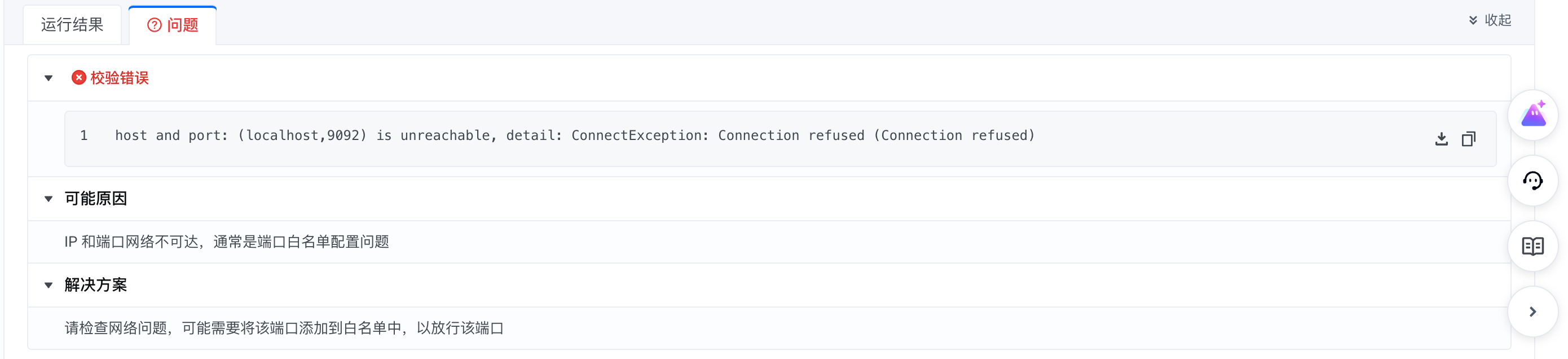Collapse the 解决方案 section arrow
Viewport: 1568px width, 359px height.
[x=49, y=285]
